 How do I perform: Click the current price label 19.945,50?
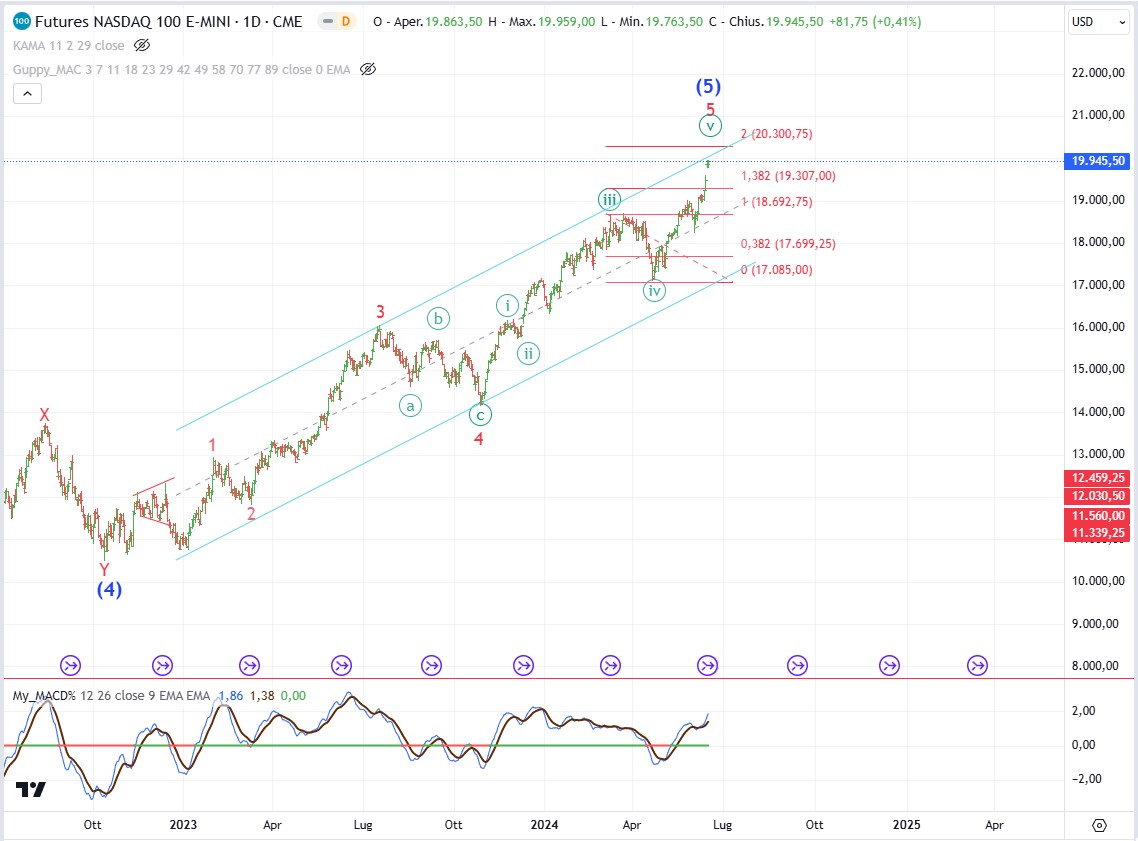[1098, 161]
